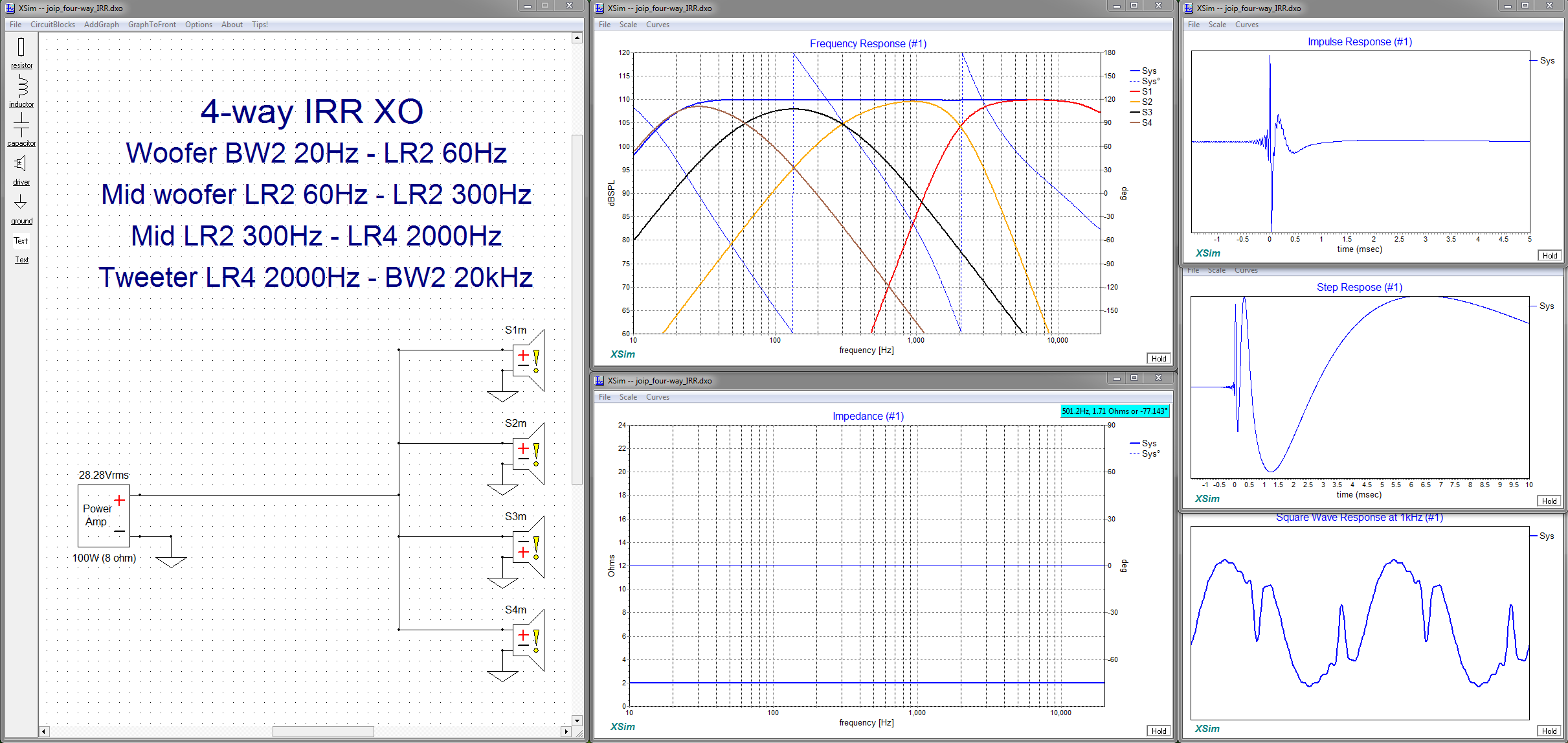Click the '100W (8 ohm)' amplifier label
1568x743 pixels.
pos(104,558)
